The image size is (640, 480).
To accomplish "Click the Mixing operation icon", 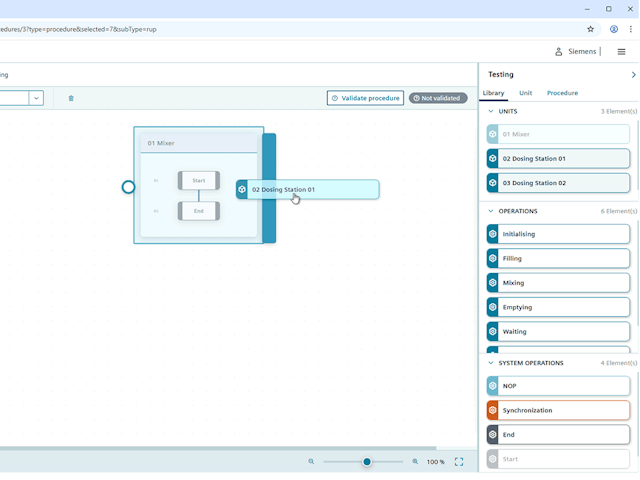I will pyautogui.click(x=493, y=283).
